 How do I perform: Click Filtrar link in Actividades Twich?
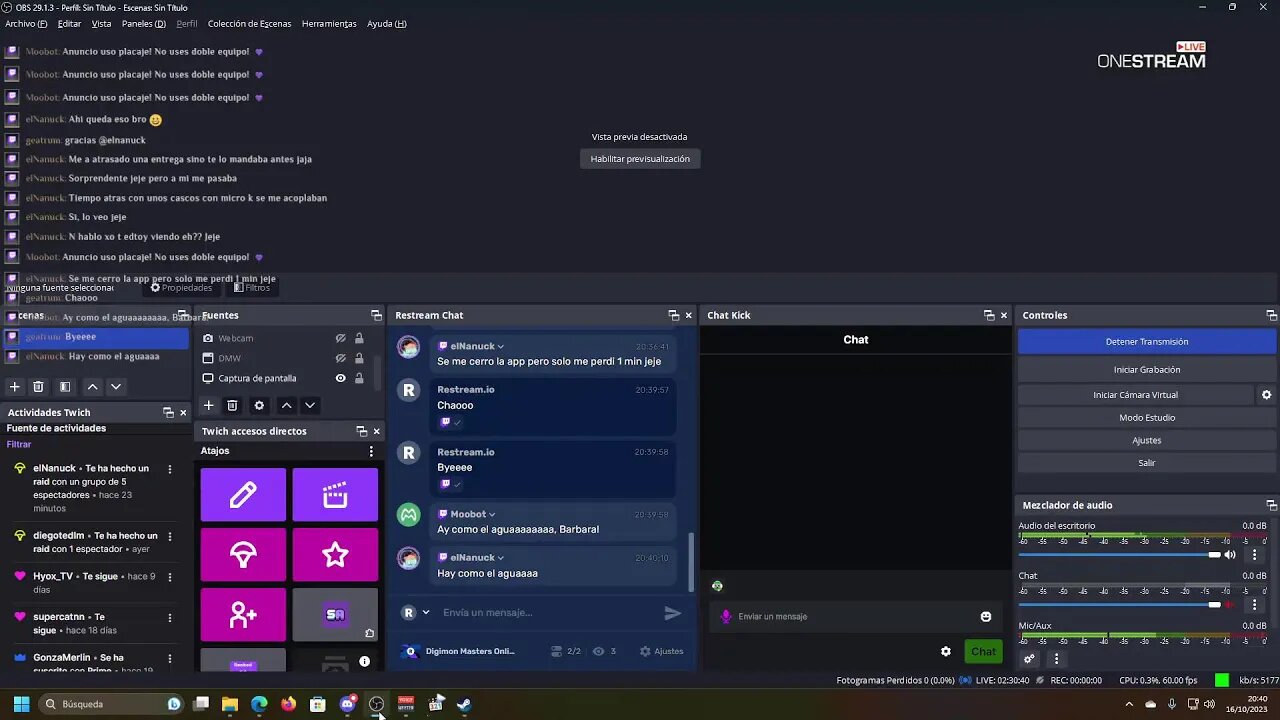pos(19,444)
